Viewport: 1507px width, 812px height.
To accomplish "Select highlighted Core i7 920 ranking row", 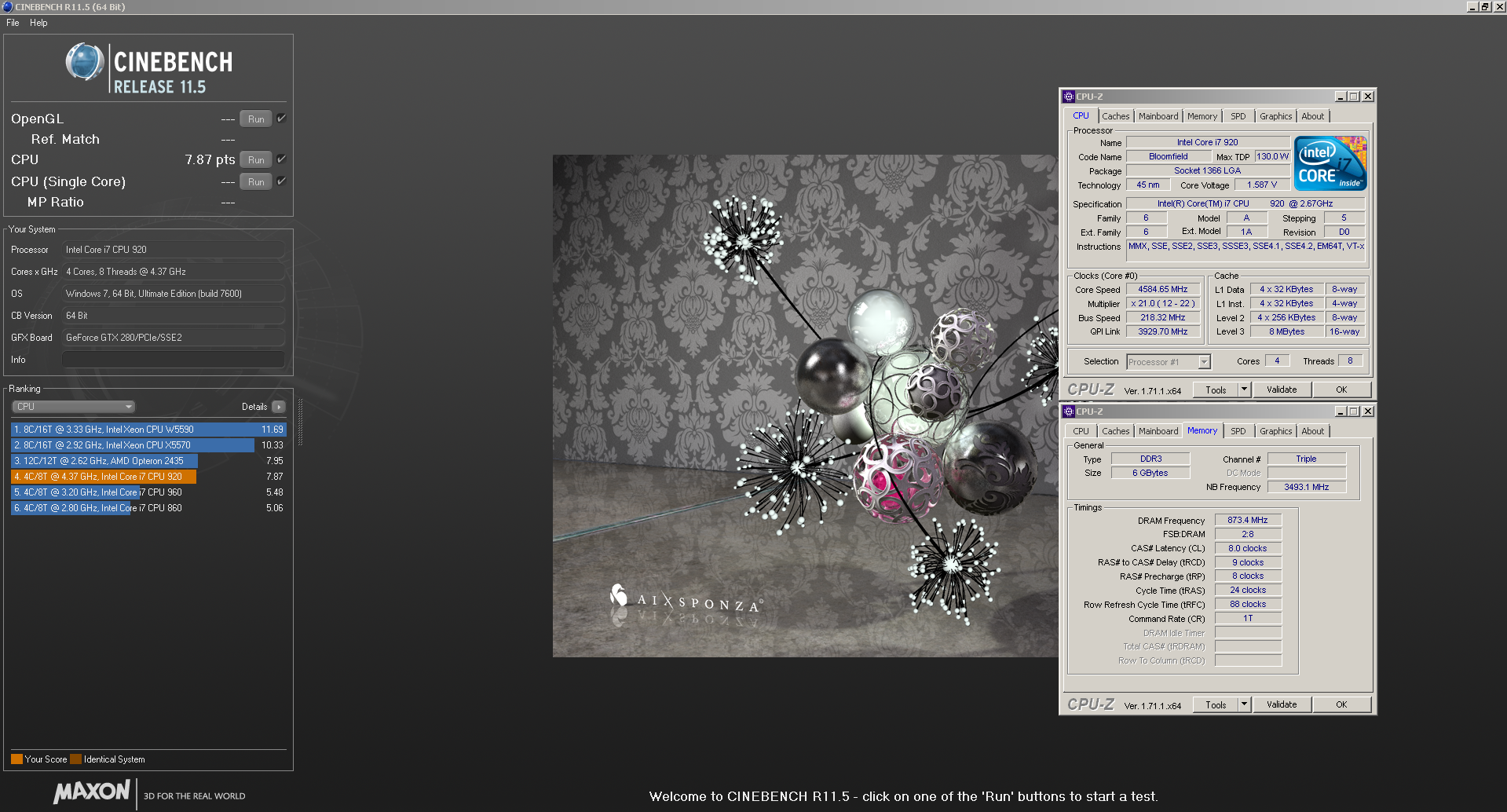I will pos(148,477).
